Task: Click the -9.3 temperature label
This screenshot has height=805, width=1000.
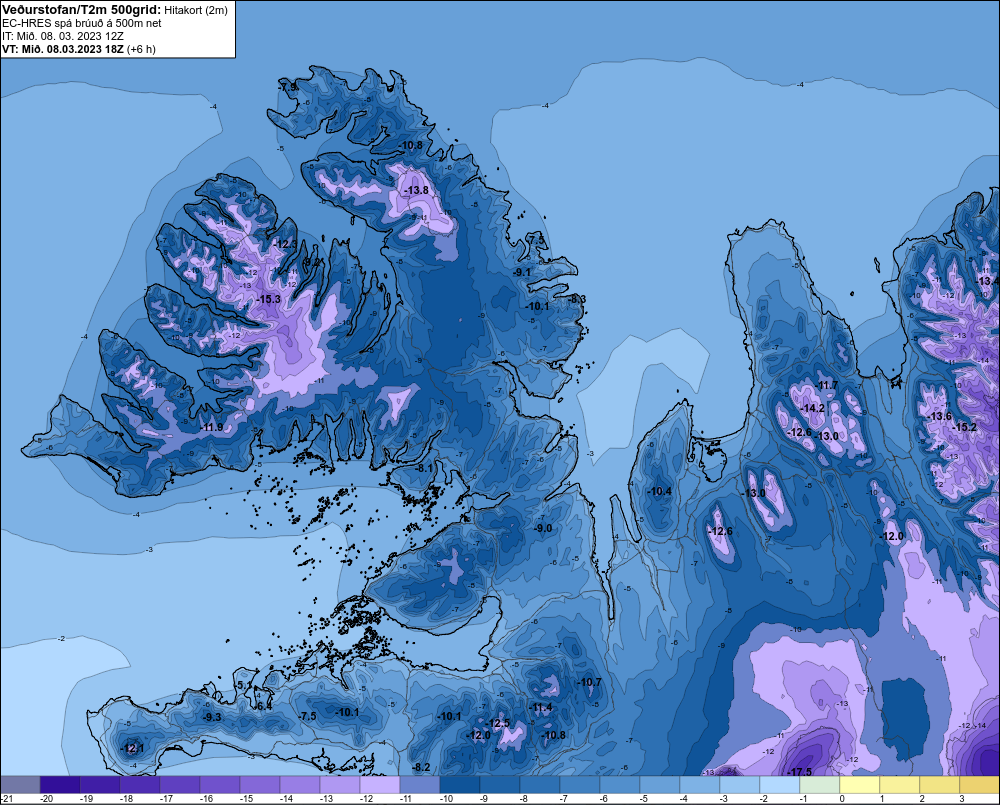Action: [x=212, y=717]
